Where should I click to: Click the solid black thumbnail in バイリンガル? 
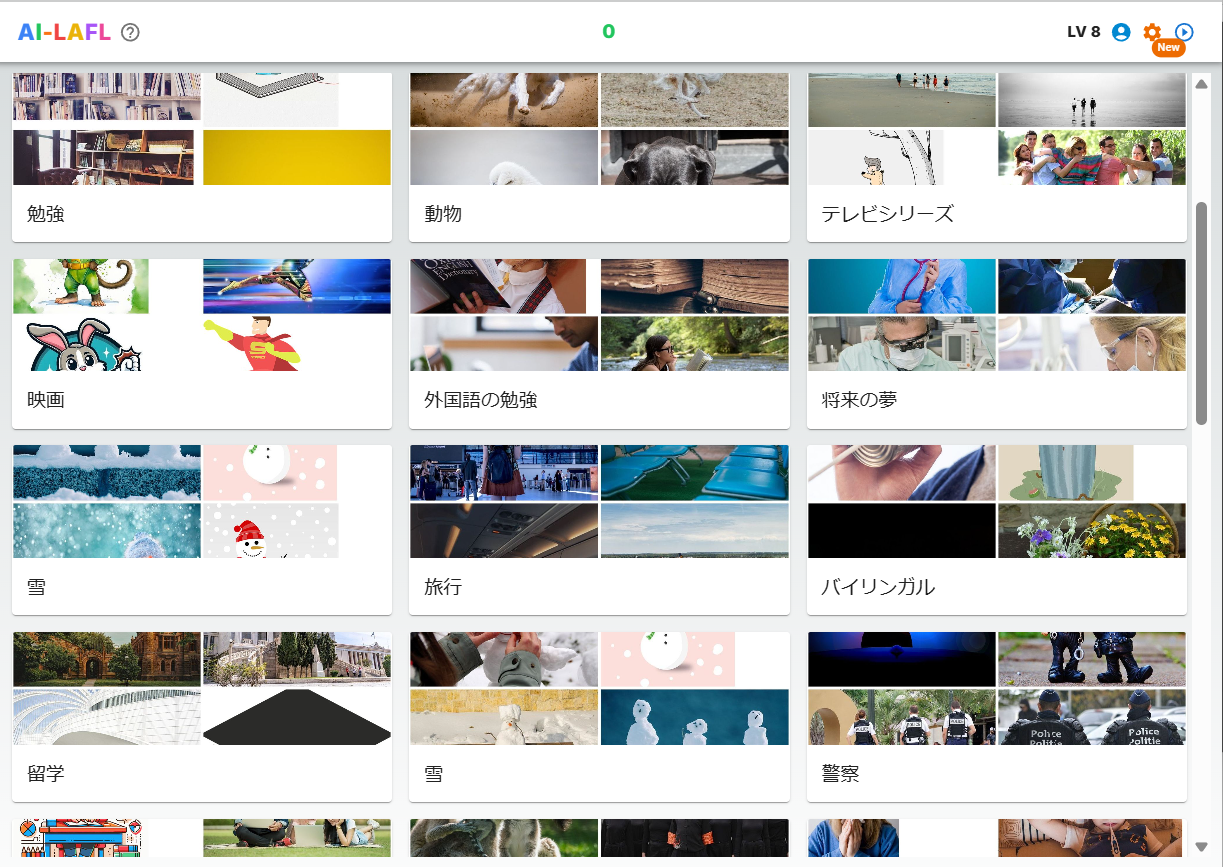point(902,530)
